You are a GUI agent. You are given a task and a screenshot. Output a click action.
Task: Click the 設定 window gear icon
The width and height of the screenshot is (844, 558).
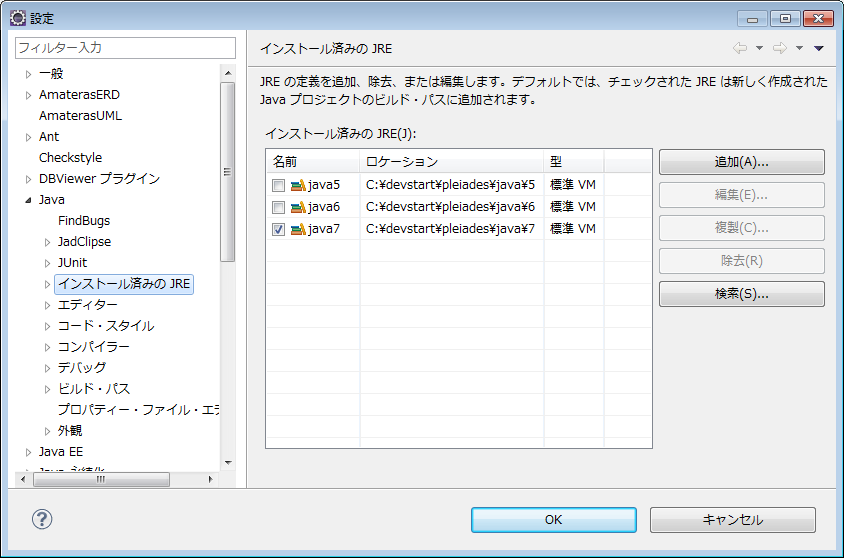[18, 18]
